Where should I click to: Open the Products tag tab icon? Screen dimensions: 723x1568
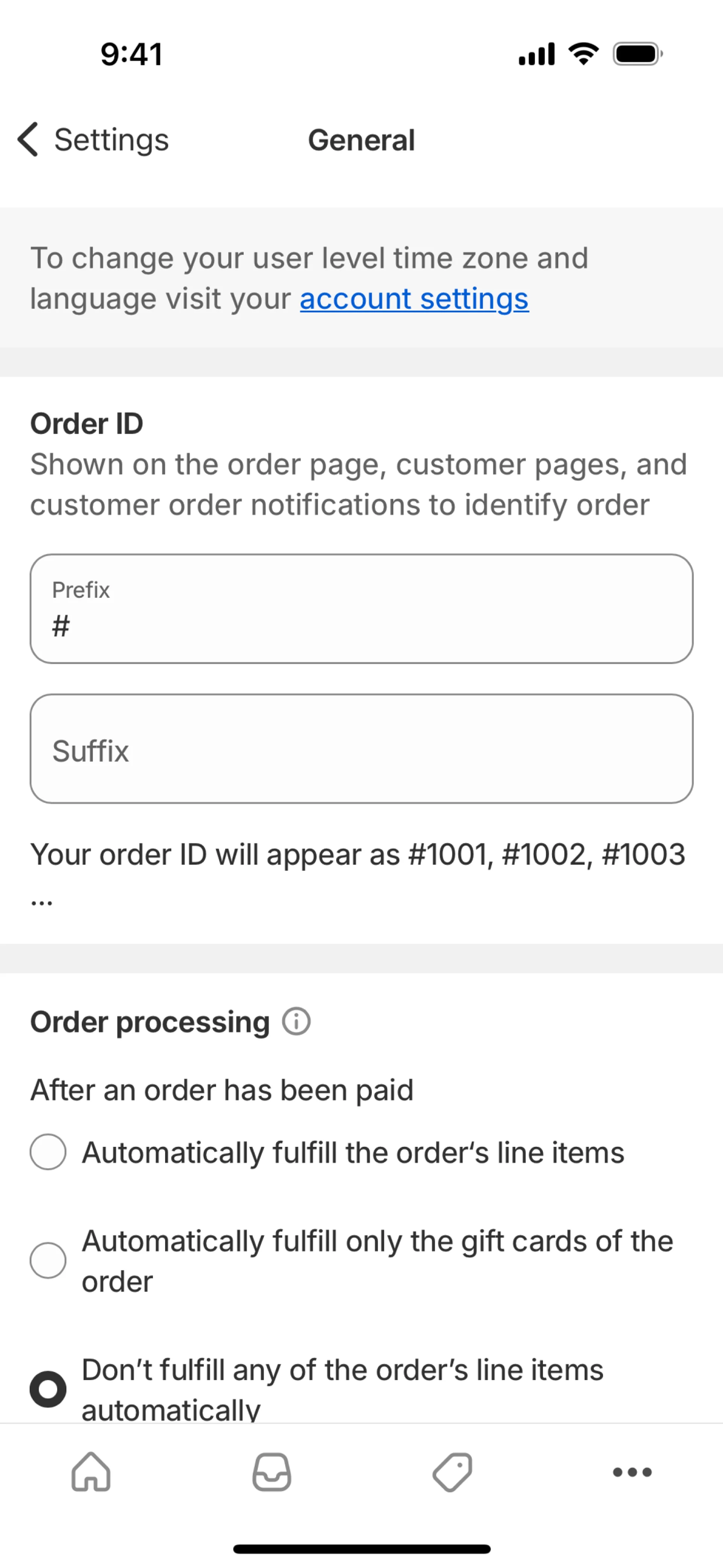452,1472
